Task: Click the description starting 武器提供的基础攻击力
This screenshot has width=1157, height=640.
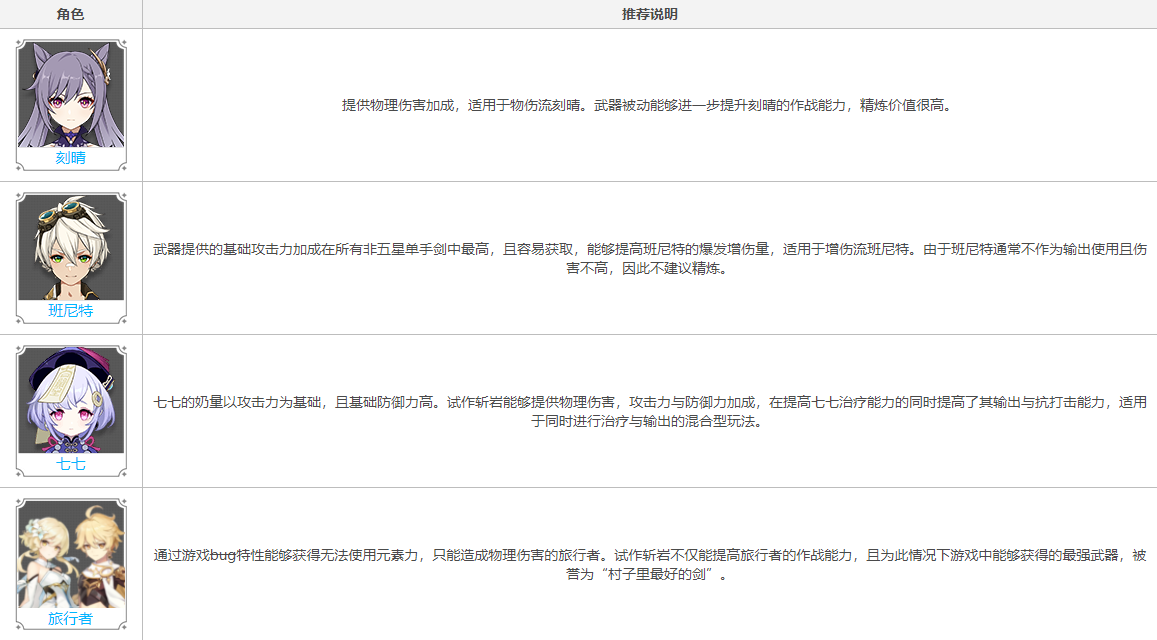Action: [x=649, y=259]
